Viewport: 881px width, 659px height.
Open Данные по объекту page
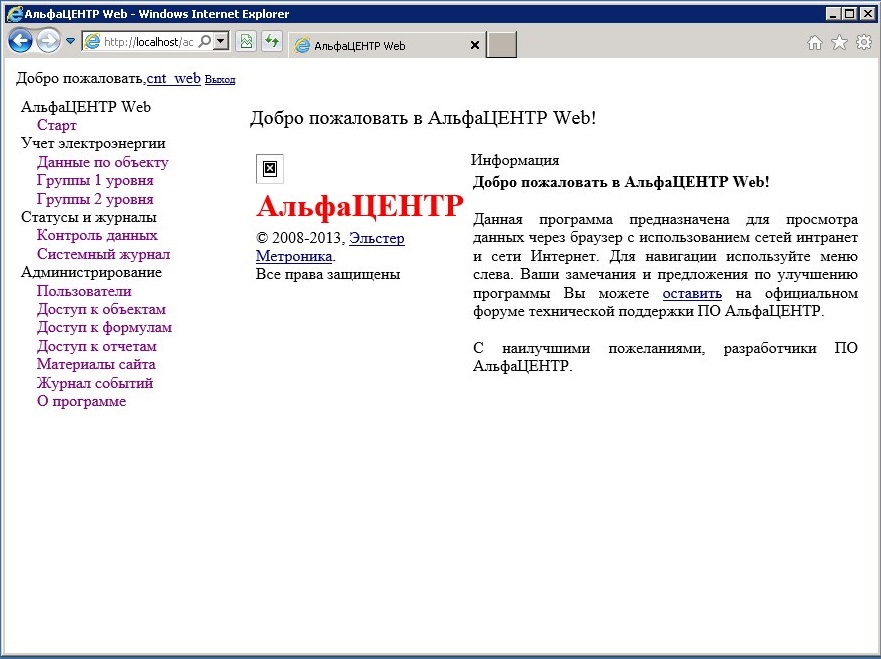point(103,162)
